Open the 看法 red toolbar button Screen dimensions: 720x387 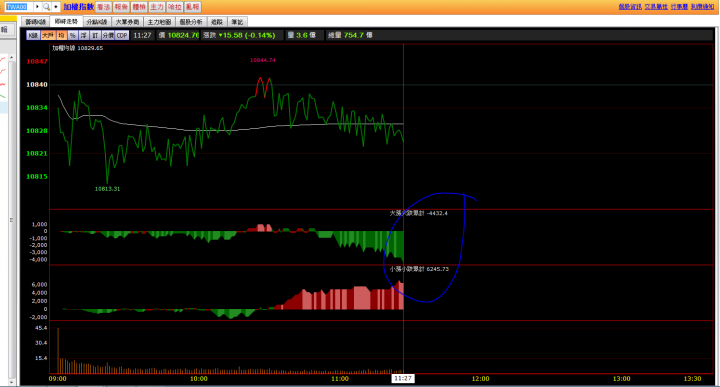pos(103,7)
